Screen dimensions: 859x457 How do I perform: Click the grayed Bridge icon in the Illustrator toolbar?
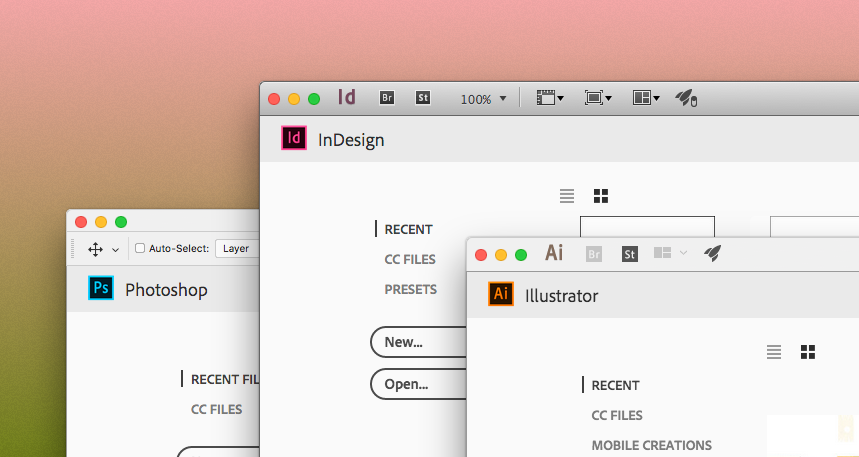pos(594,254)
